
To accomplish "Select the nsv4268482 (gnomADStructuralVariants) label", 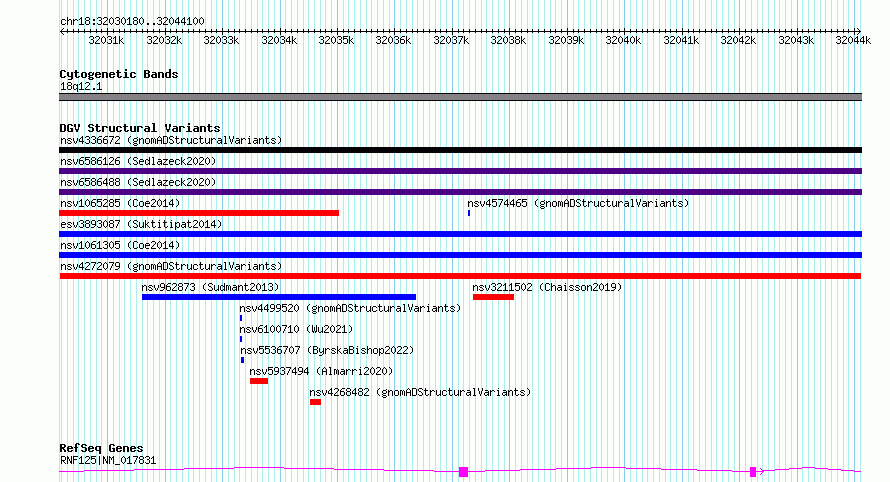I will click(x=420, y=392).
